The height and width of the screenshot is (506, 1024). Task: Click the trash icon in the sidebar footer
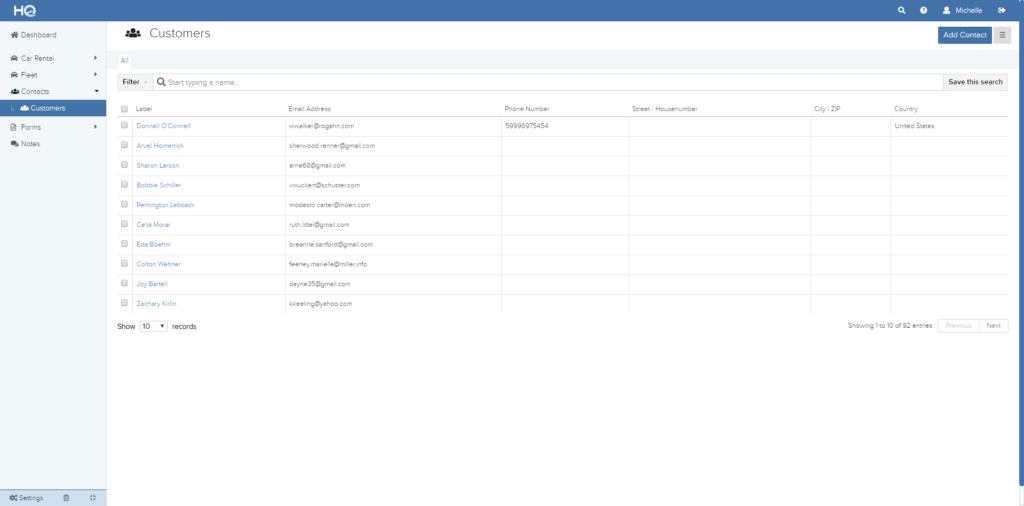pos(66,498)
